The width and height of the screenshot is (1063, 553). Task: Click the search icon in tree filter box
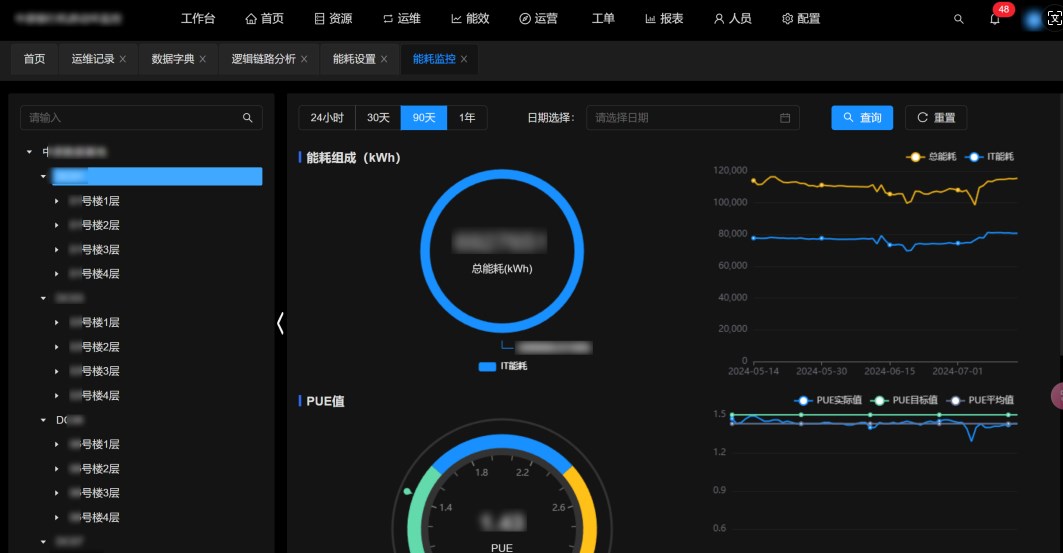[x=247, y=118]
